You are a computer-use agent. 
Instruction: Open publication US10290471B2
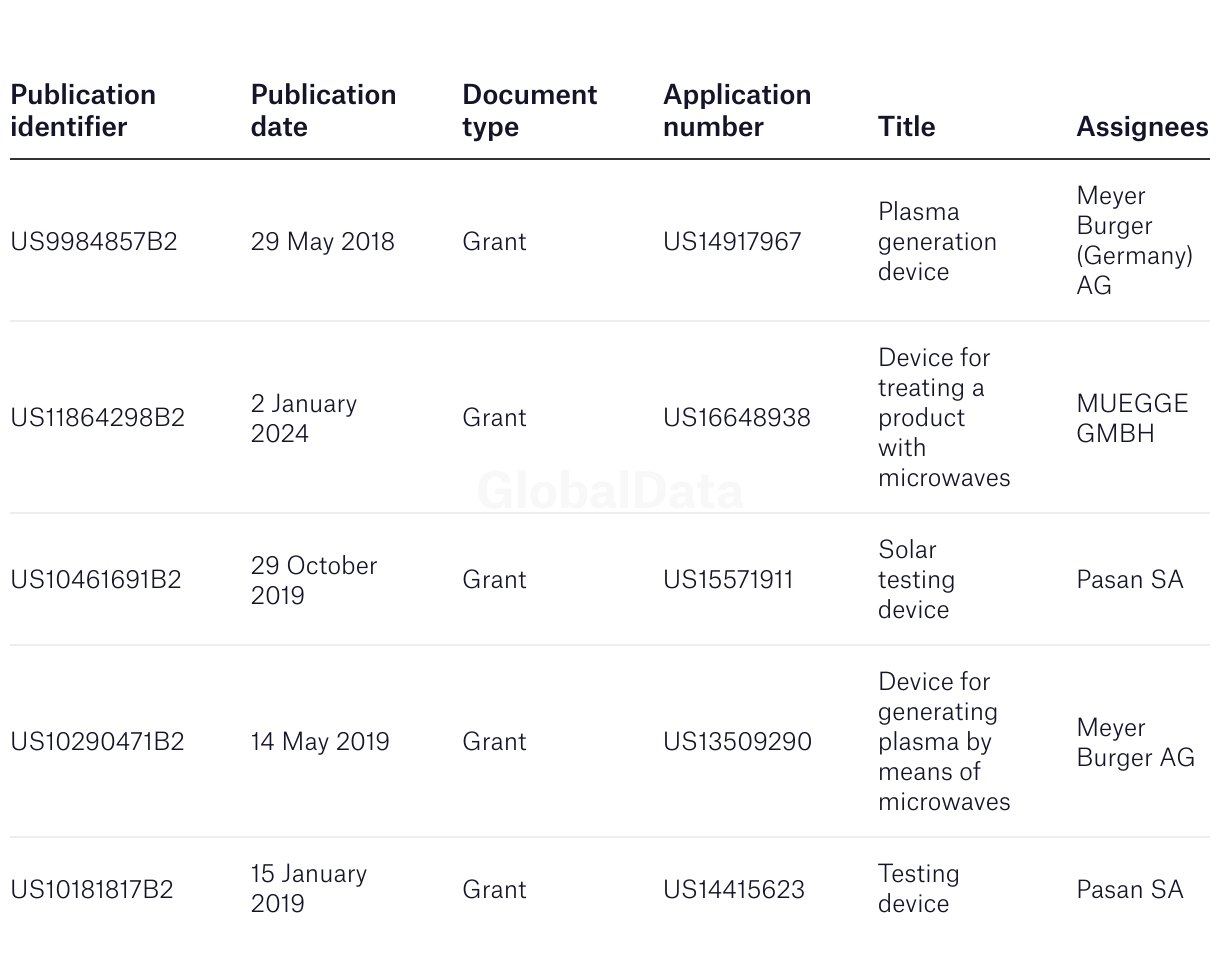(98, 741)
